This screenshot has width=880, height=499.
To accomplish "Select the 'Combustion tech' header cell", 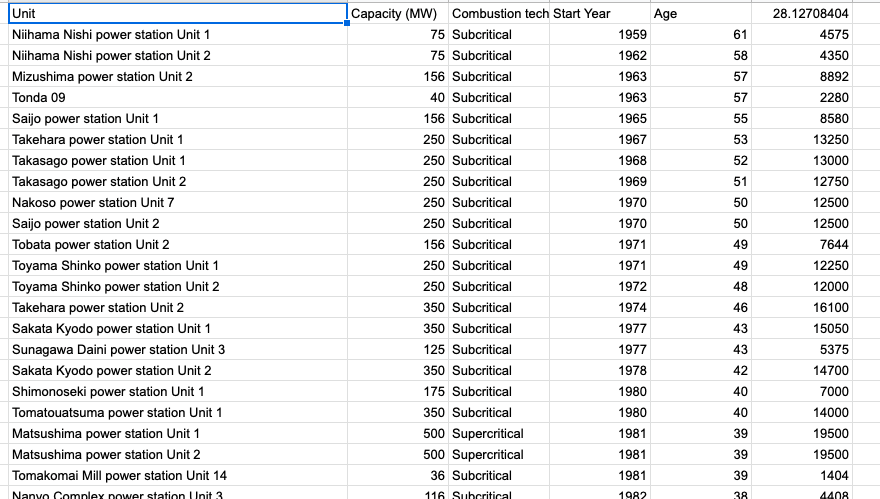I will point(499,13).
